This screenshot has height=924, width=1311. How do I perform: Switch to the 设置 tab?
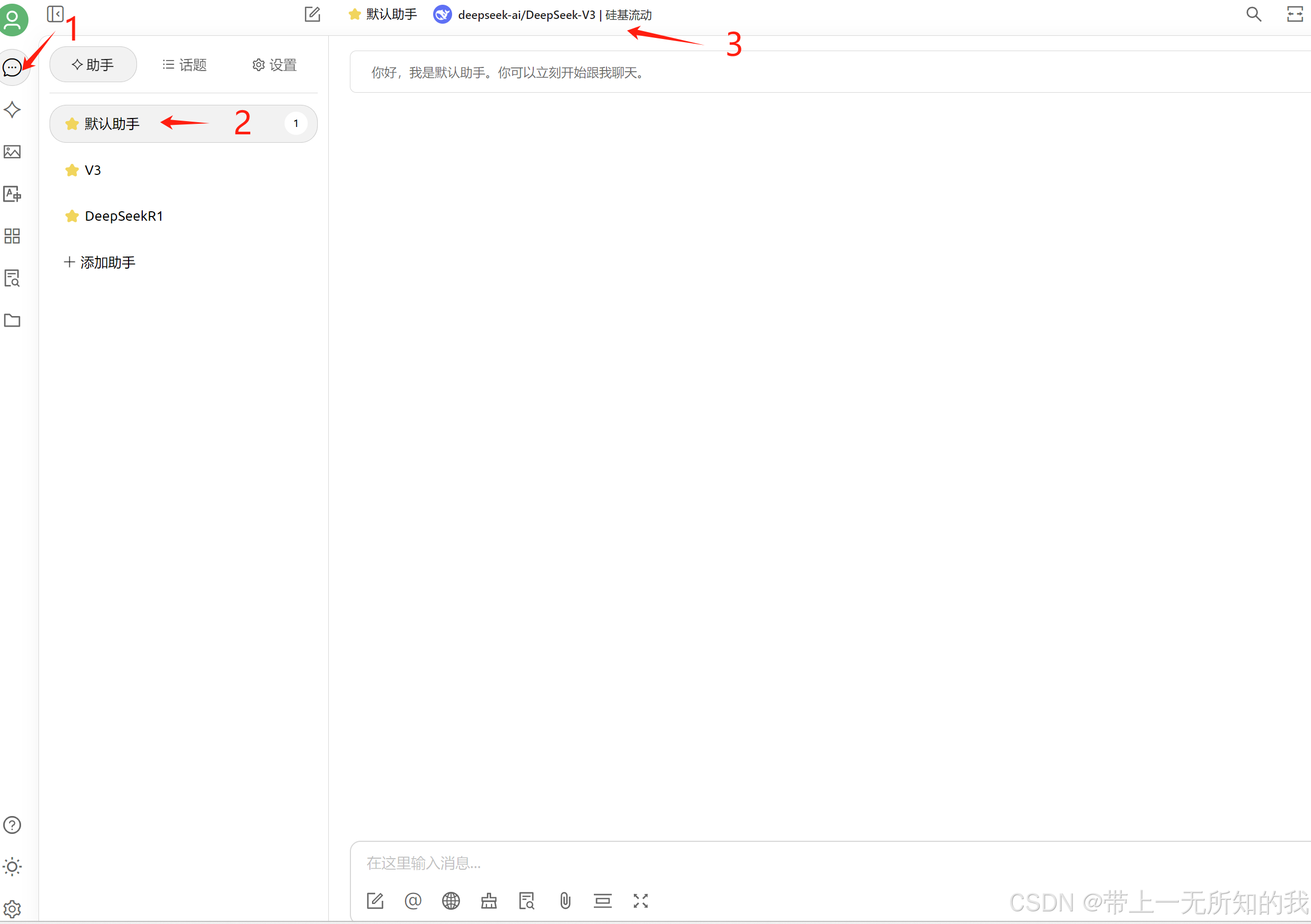[x=275, y=65]
